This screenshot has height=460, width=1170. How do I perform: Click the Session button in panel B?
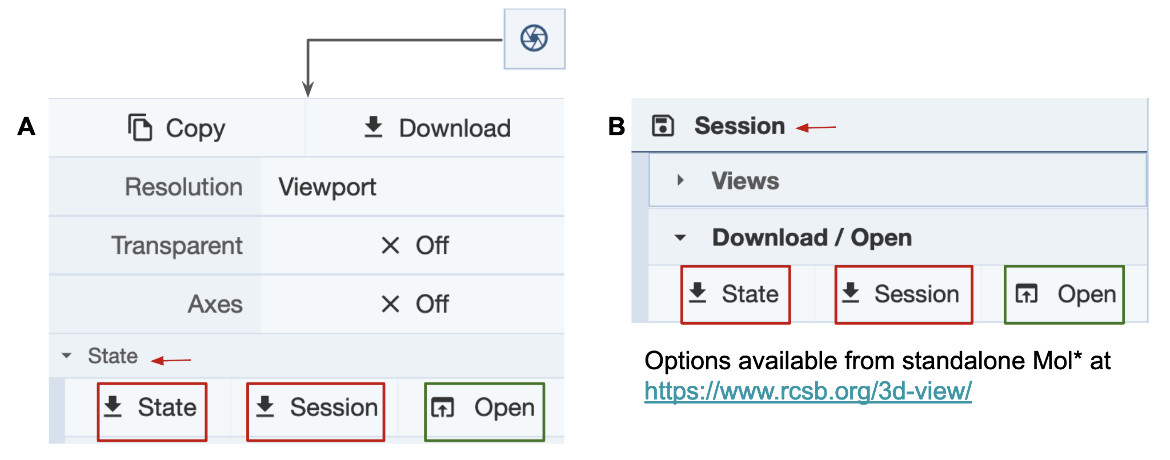903,294
